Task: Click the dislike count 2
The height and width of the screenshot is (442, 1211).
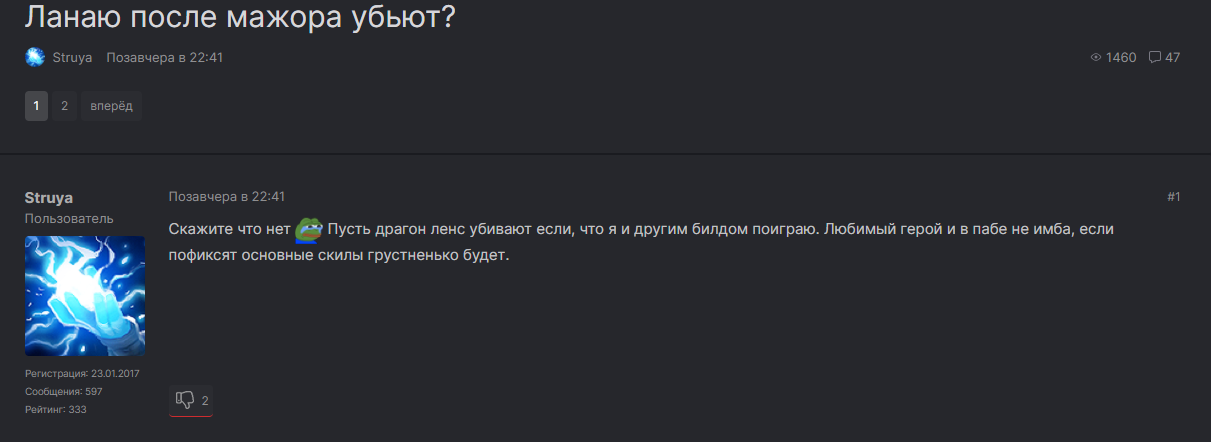Action: pos(205,401)
